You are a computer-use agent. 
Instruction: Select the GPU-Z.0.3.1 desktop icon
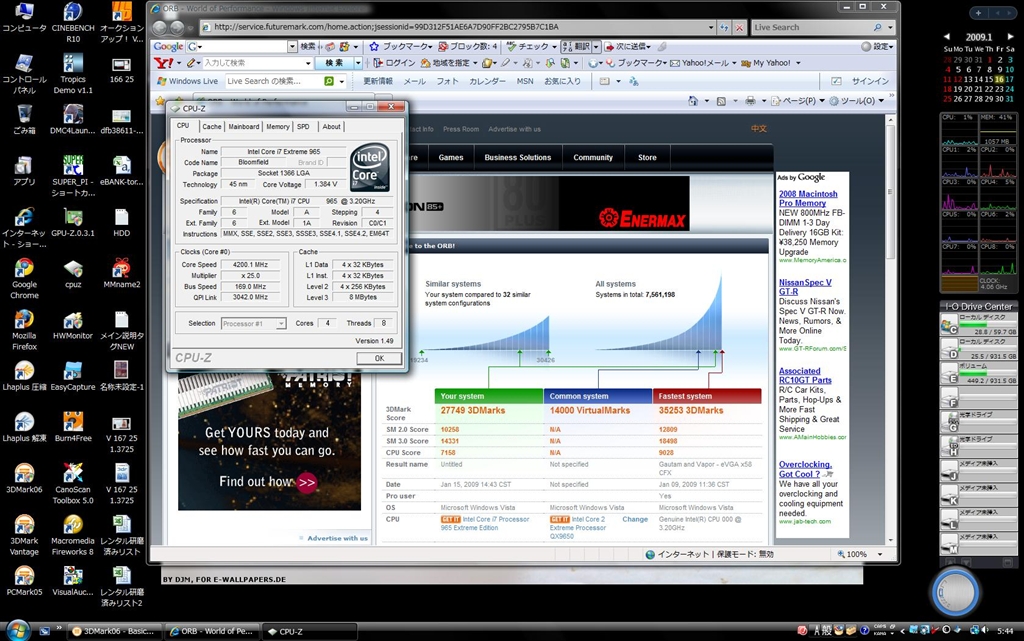(x=72, y=222)
